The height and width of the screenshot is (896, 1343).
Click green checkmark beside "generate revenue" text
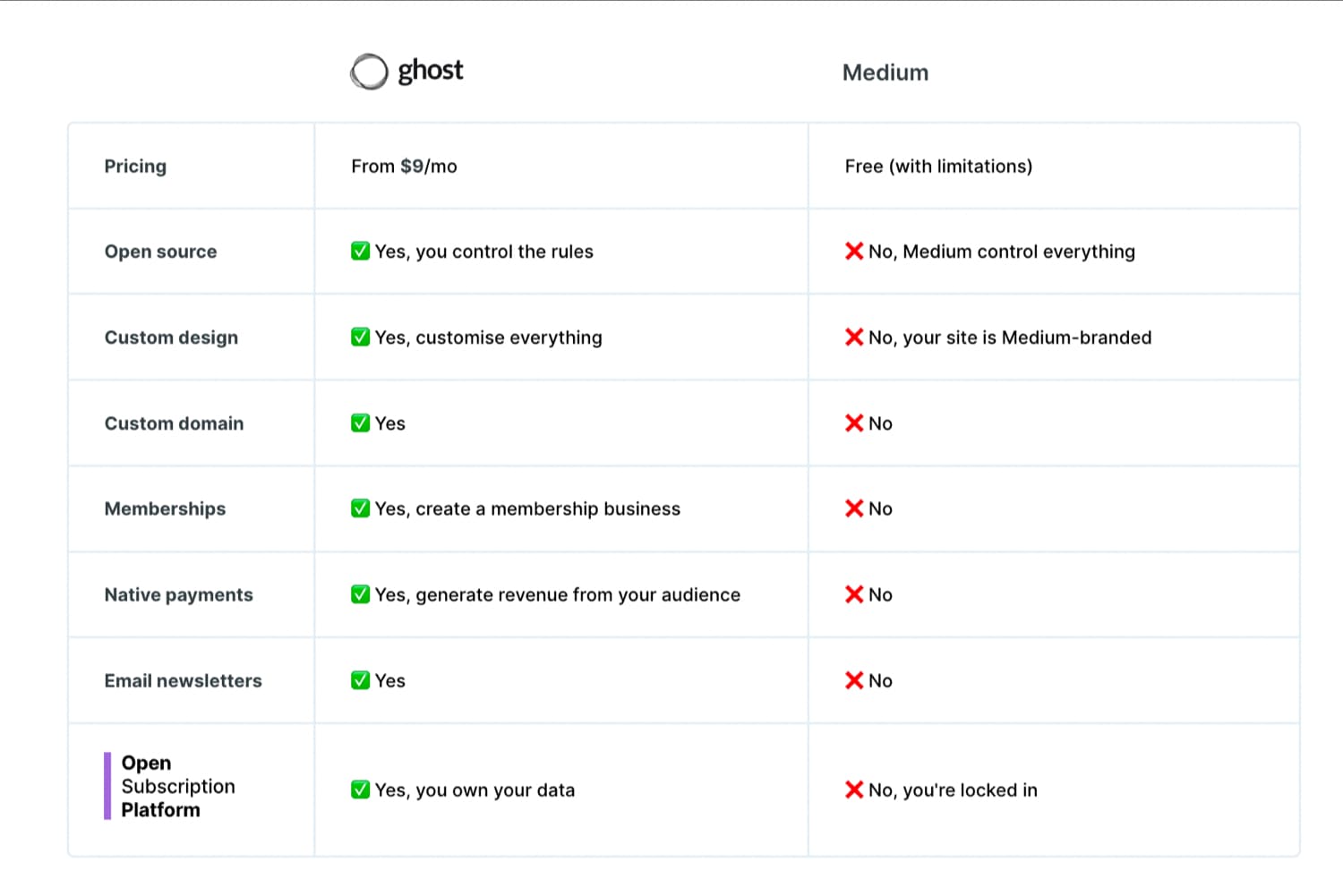(x=361, y=594)
